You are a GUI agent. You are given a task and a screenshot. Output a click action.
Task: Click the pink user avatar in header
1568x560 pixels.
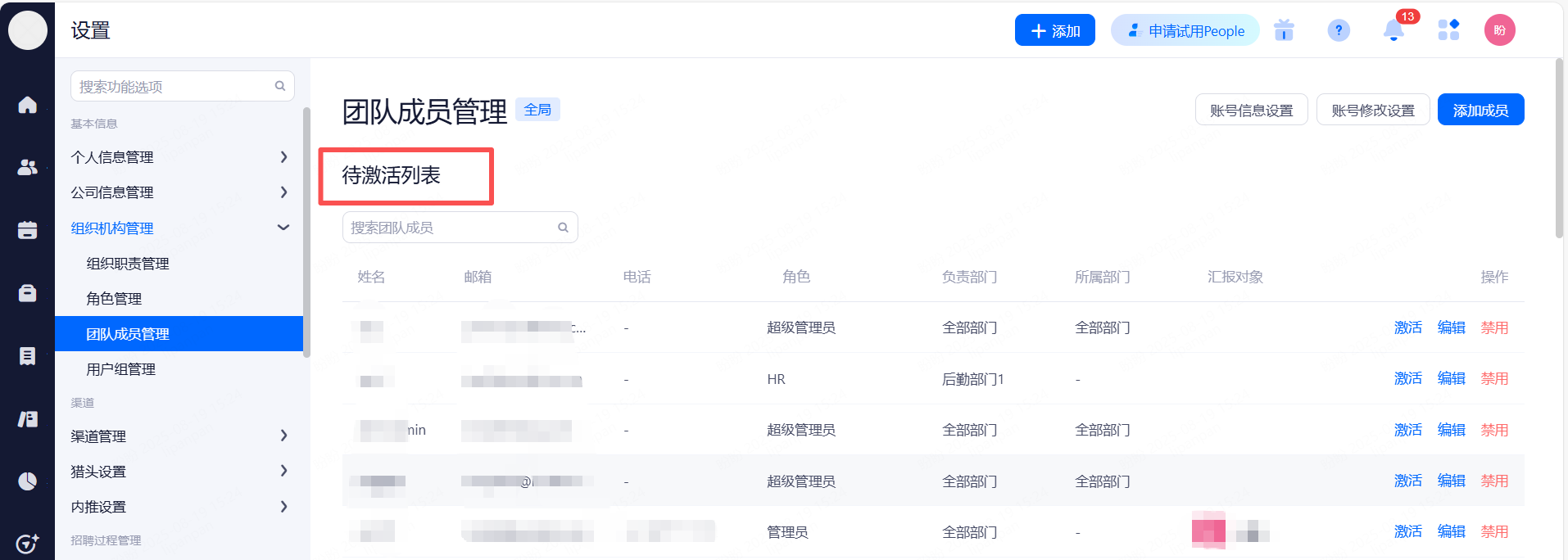1499,30
